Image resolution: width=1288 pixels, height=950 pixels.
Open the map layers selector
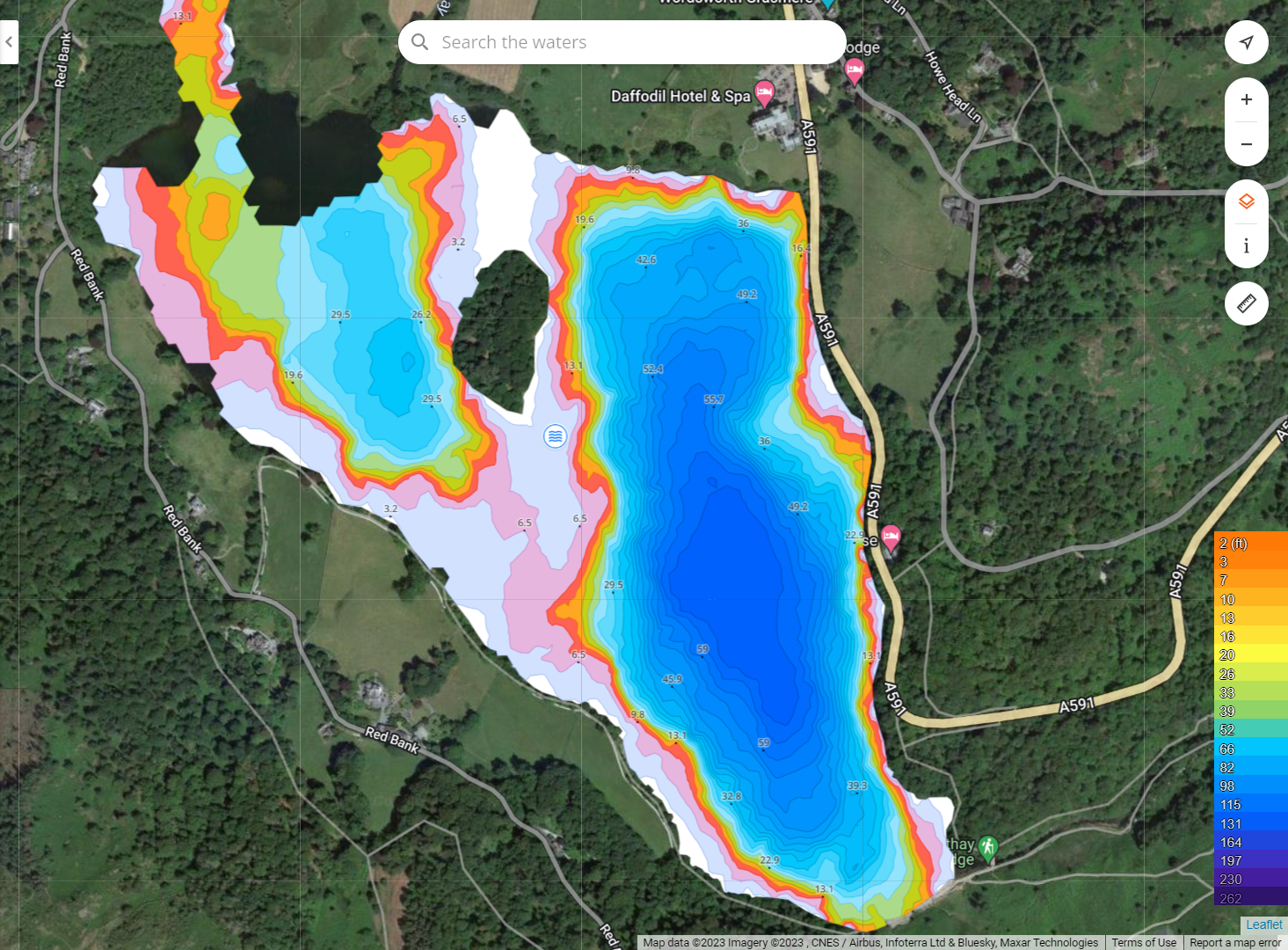1246,201
